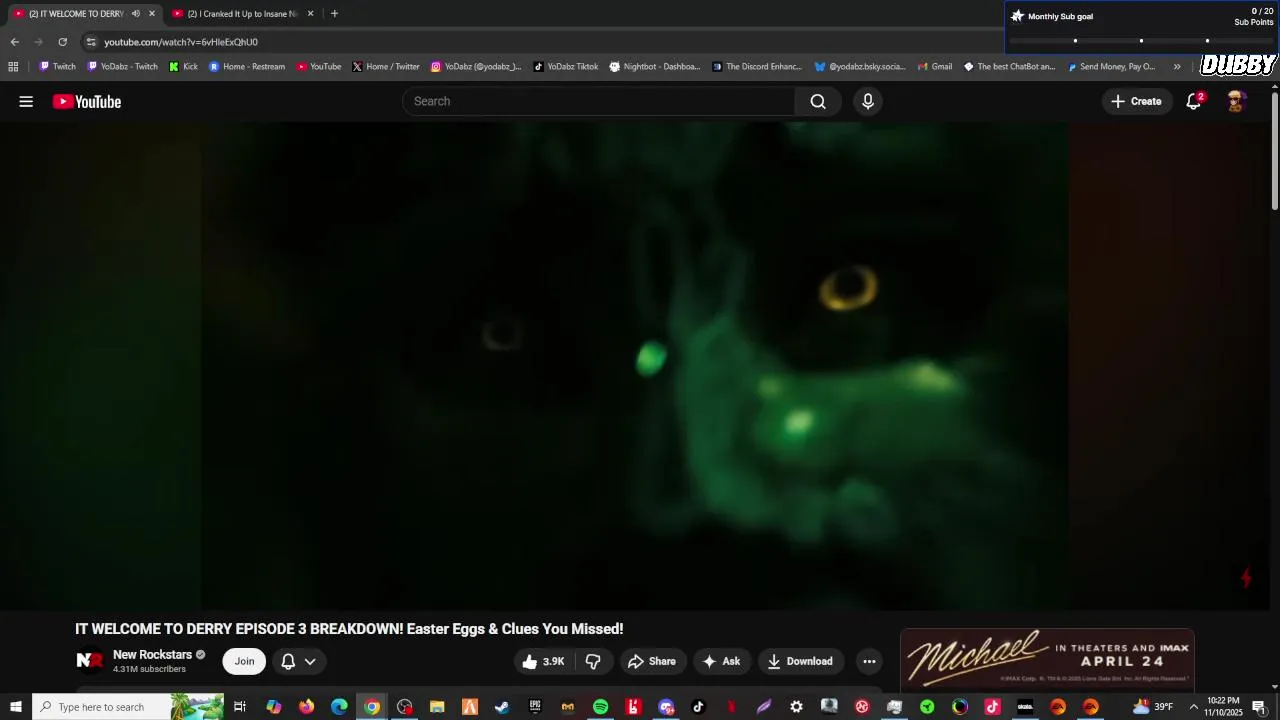Open Nightbot Dashboard bookmark

(x=655, y=67)
